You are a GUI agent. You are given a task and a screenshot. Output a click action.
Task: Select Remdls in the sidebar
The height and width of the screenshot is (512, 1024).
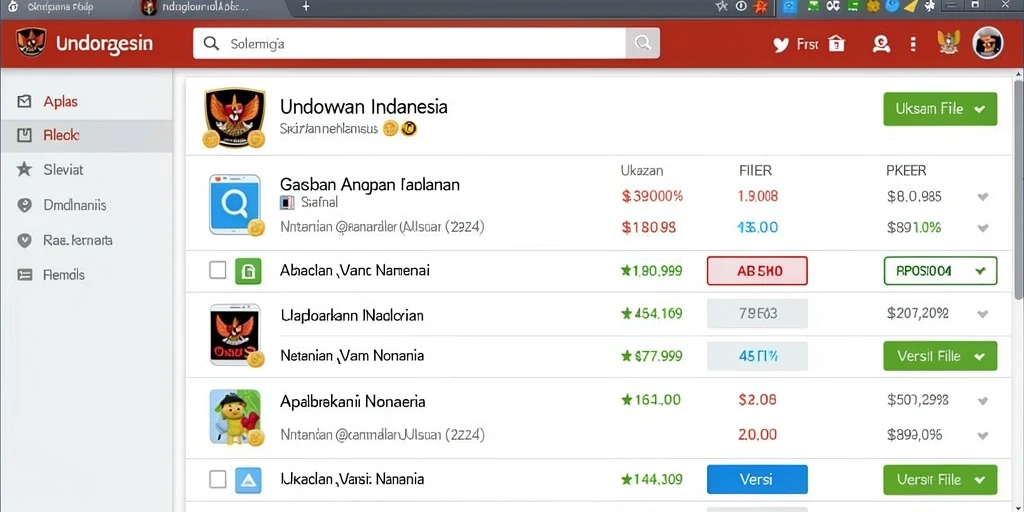(86, 274)
